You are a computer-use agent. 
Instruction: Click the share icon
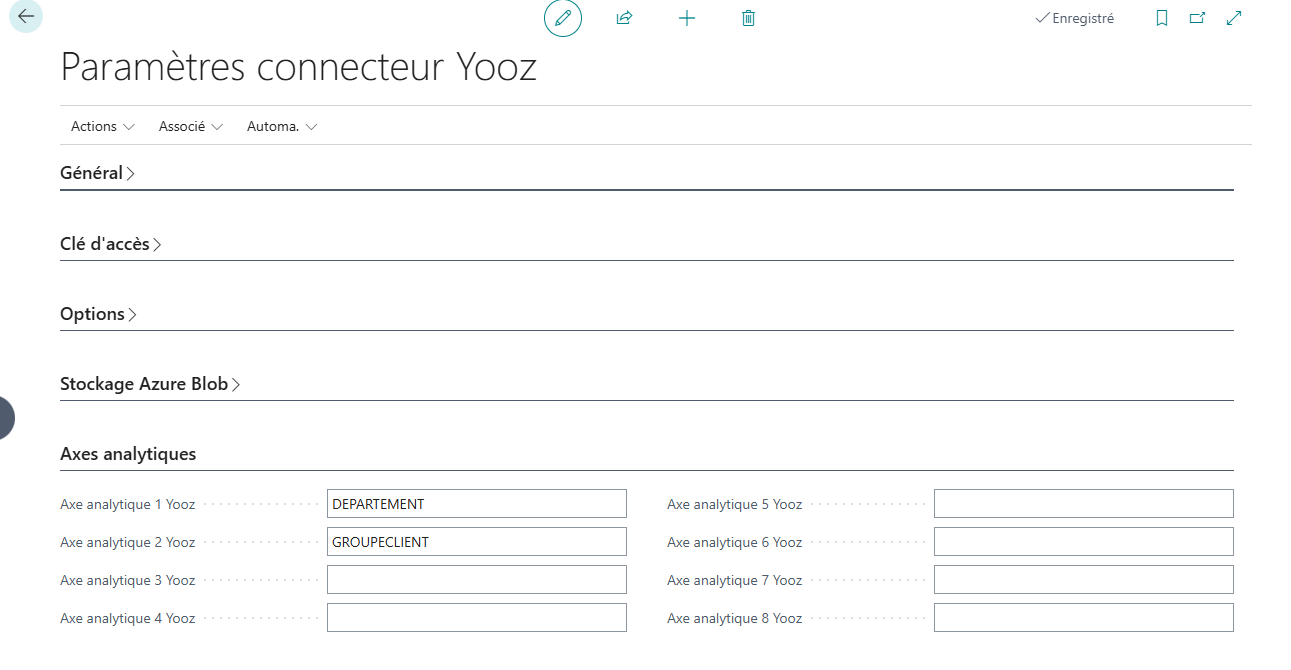(x=625, y=18)
